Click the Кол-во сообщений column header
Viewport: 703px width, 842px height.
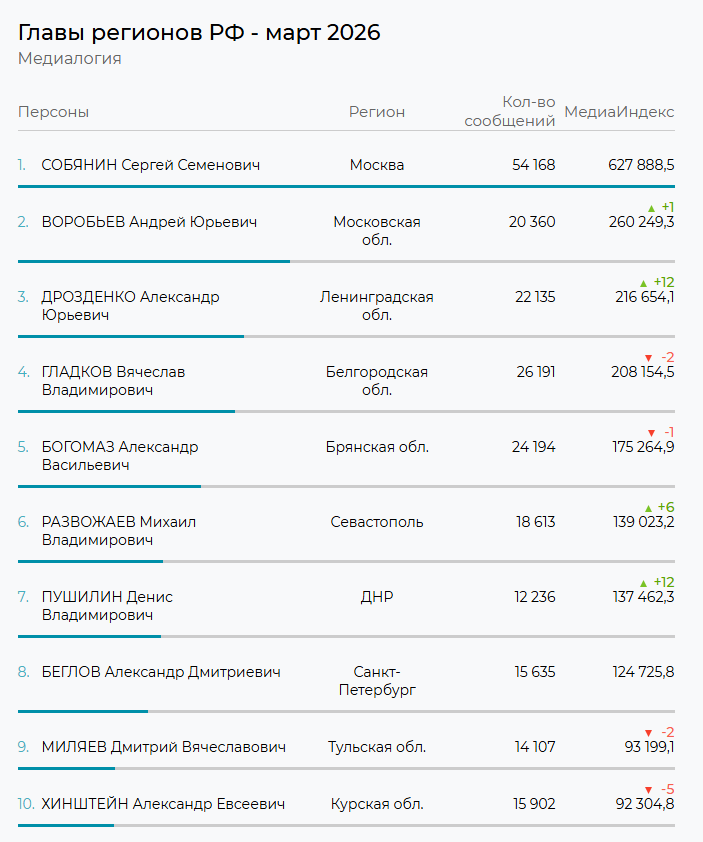click(x=510, y=112)
